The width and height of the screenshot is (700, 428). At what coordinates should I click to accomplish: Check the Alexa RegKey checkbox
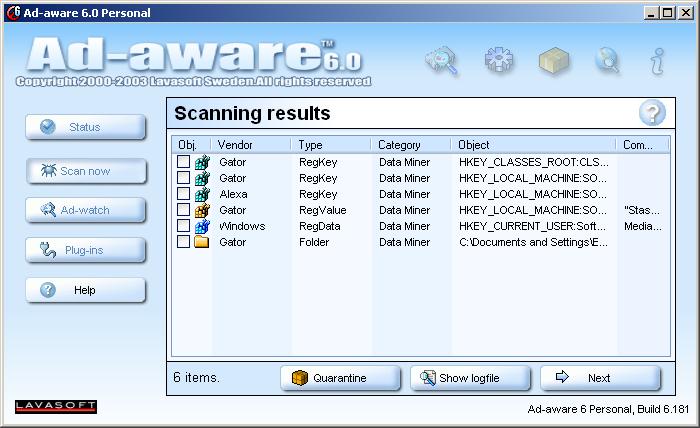pyautogui.click(x=183, y=194)
